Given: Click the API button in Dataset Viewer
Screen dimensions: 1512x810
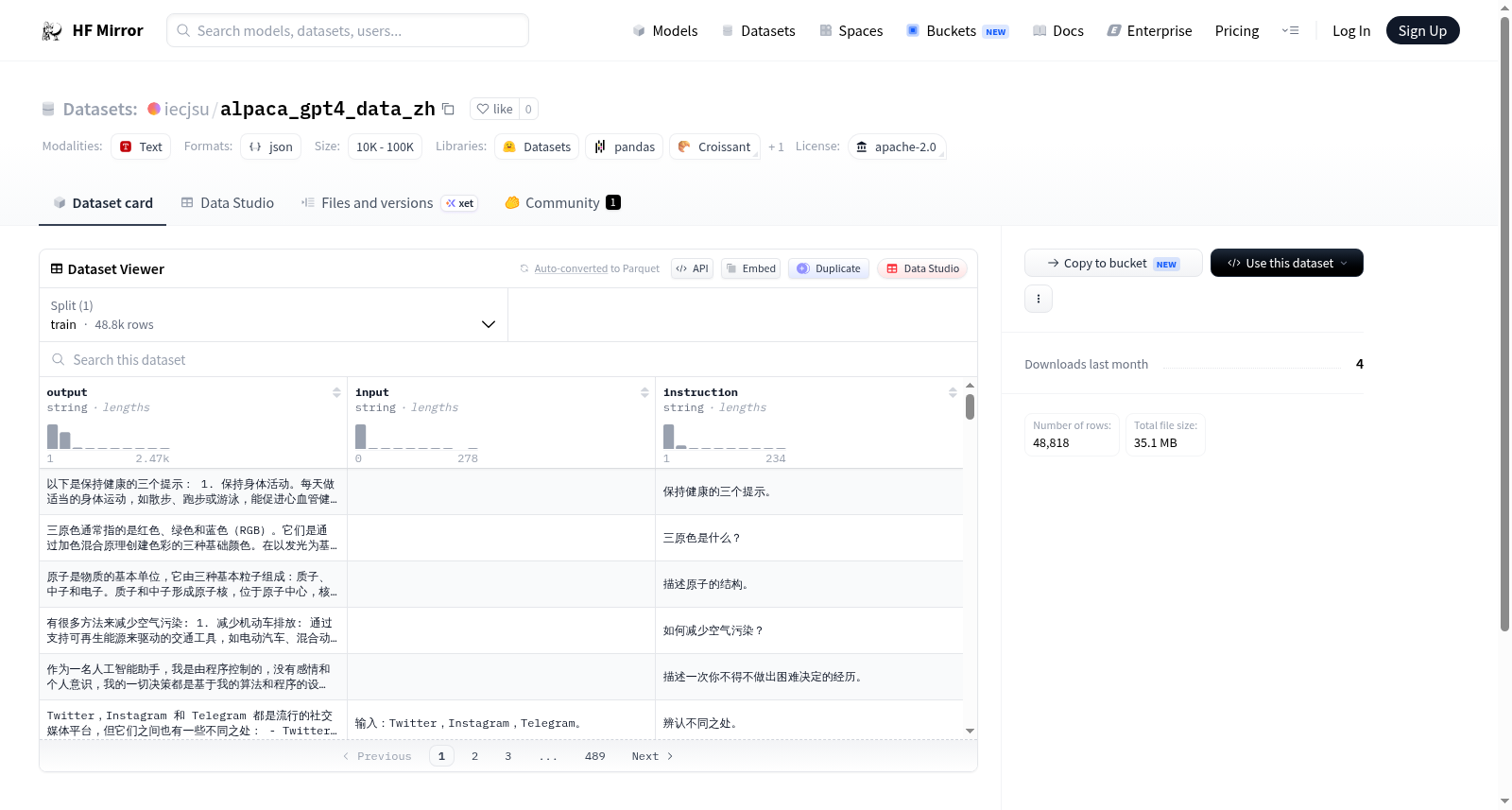Looking at the screenshot, I should [x=692, y=268].
